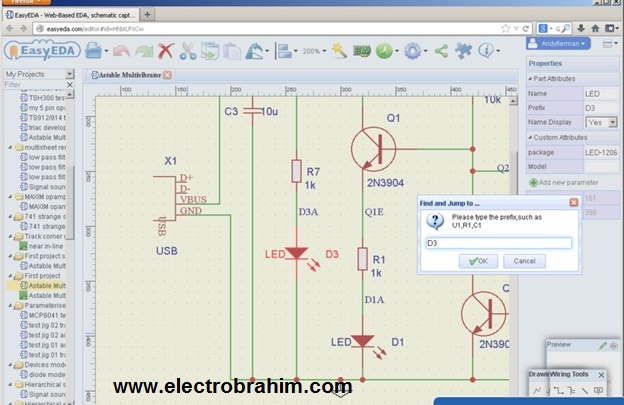This screenshot has height=405, width=624.
Task: Click the Copy icon in toolbar
Action: click(x=210, y=51)
